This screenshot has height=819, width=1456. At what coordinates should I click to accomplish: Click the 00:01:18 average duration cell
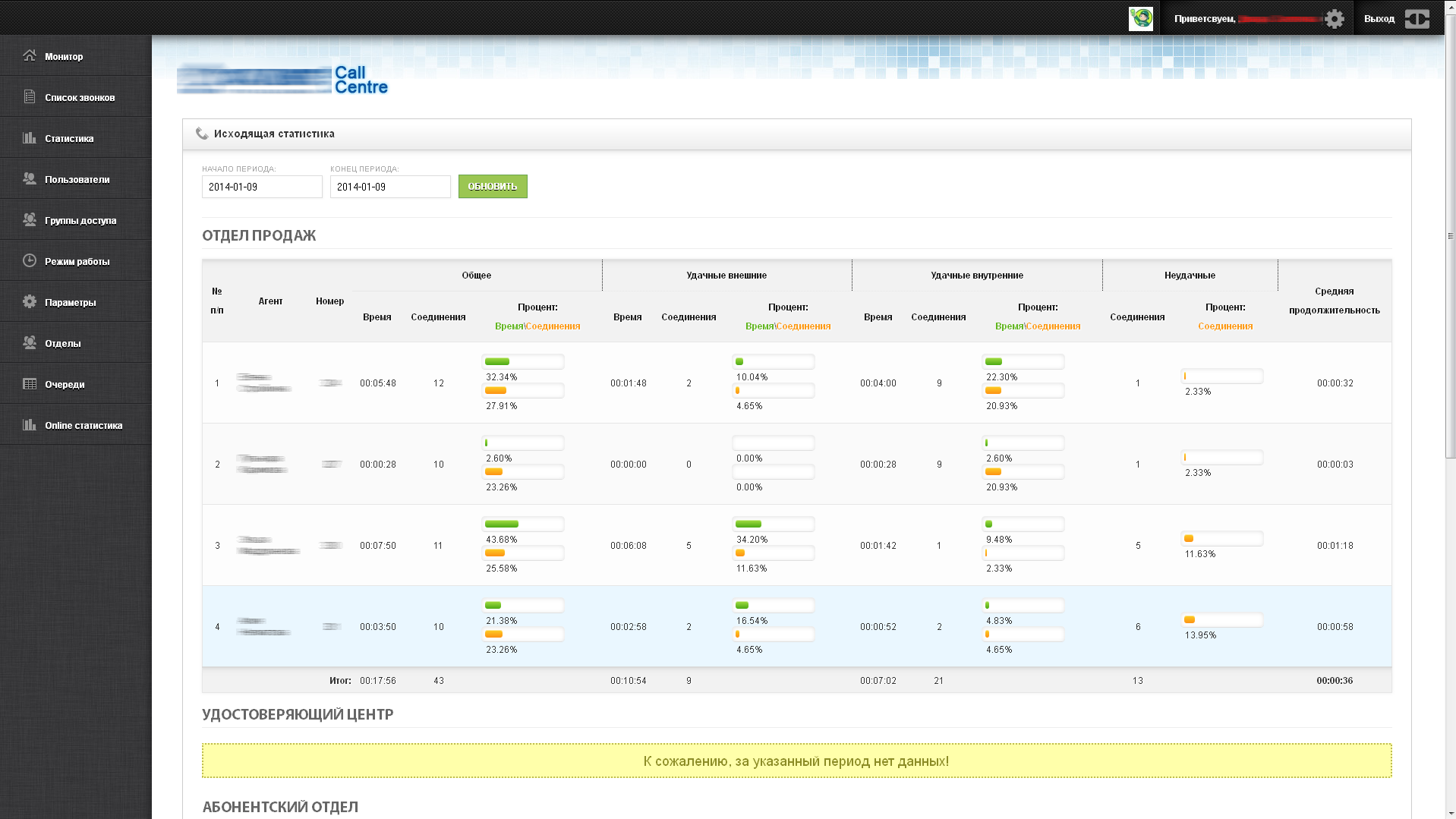[x=1335, y=546]
